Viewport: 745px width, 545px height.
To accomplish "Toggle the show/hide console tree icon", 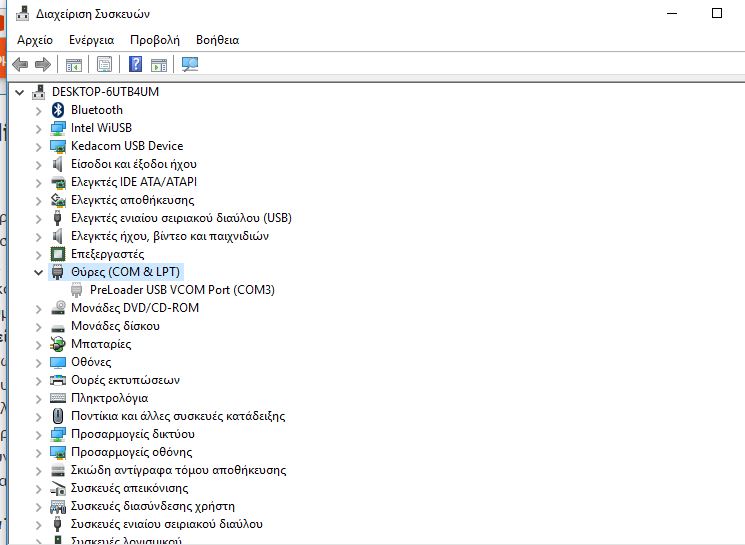I will click(73, 65).
